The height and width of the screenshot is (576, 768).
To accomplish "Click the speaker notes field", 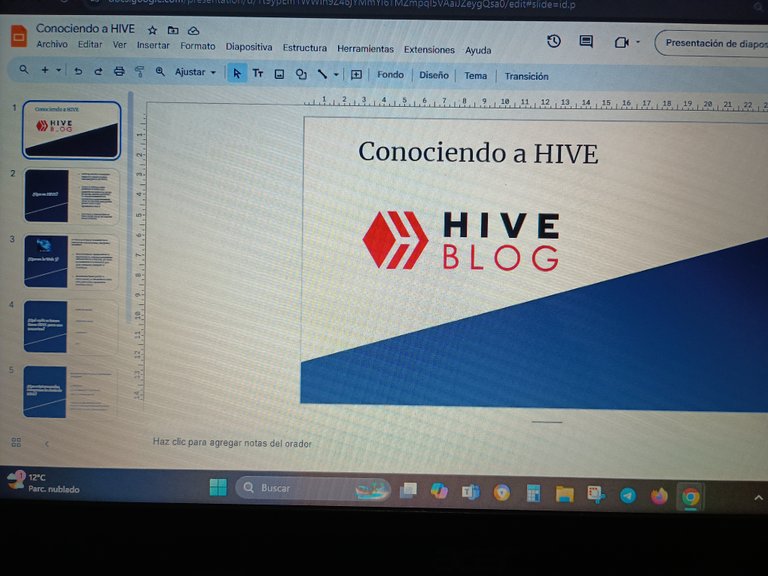I will 232,443.
